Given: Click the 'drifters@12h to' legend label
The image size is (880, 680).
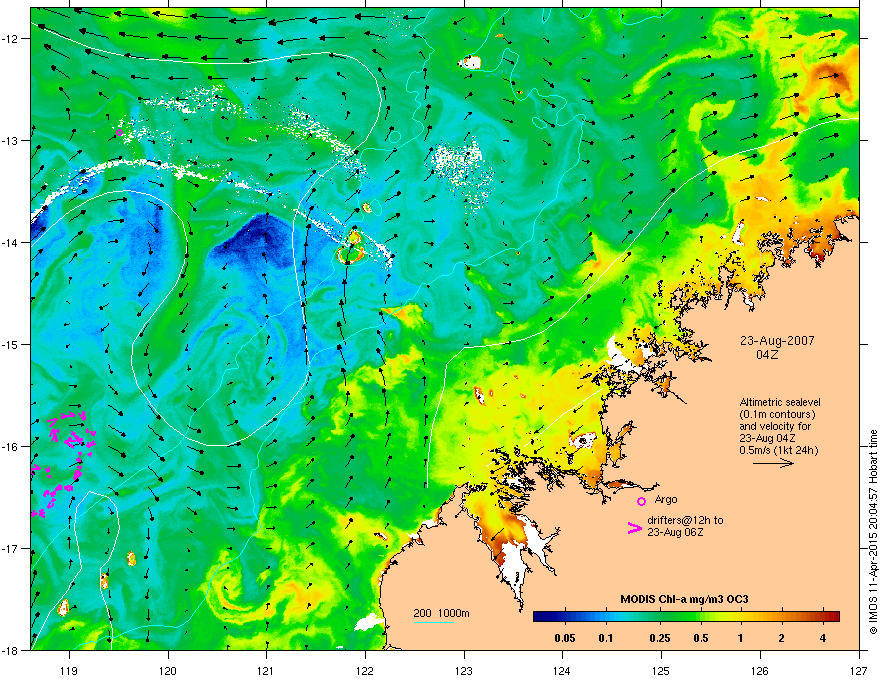Looking at the screenshot, I should 685,520.
